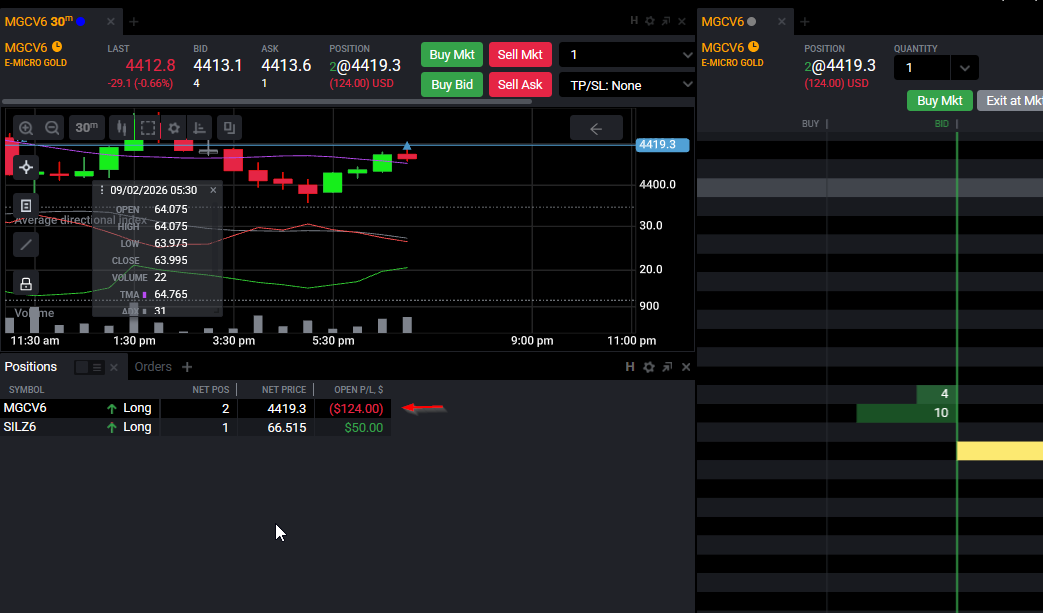This screenshot has width=1043, height=613.
Task: Toggle Positions tab layout view switch
Action: click(x=89, y=367)
